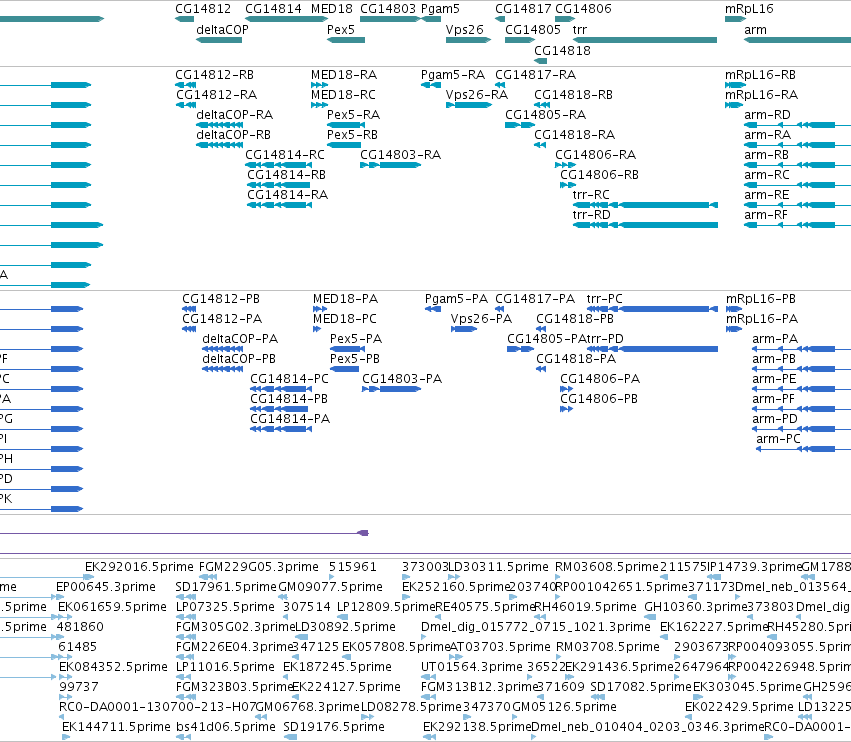This screenshot has height=742, width=851.
Task: Click the trr-RD transcript label
Action: coord(592,214)
